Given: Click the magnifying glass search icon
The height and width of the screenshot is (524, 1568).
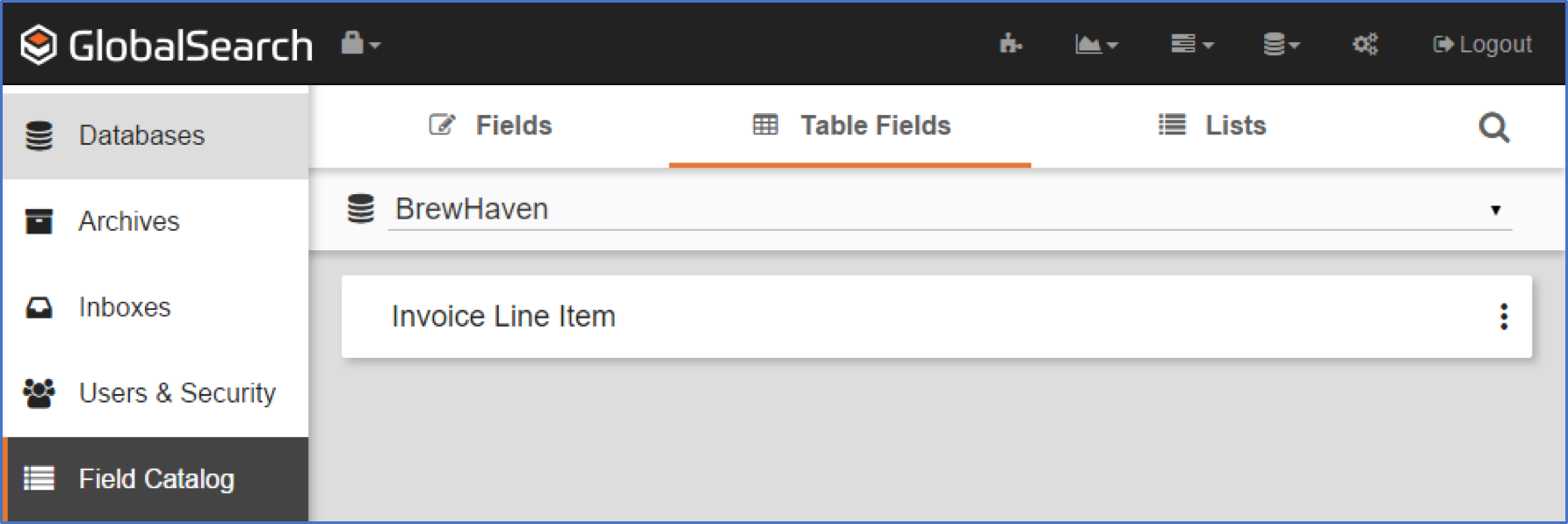Looking at the screenshot, I should point(1493,128).
